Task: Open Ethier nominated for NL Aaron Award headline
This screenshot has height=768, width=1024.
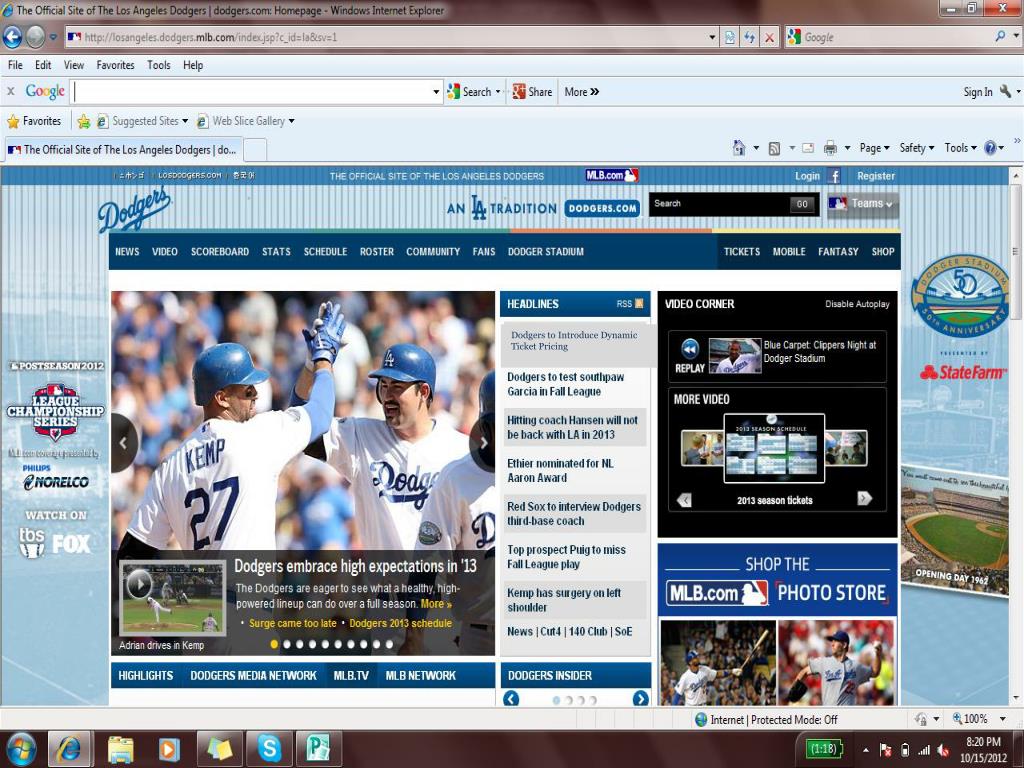Action: (560, 470)
